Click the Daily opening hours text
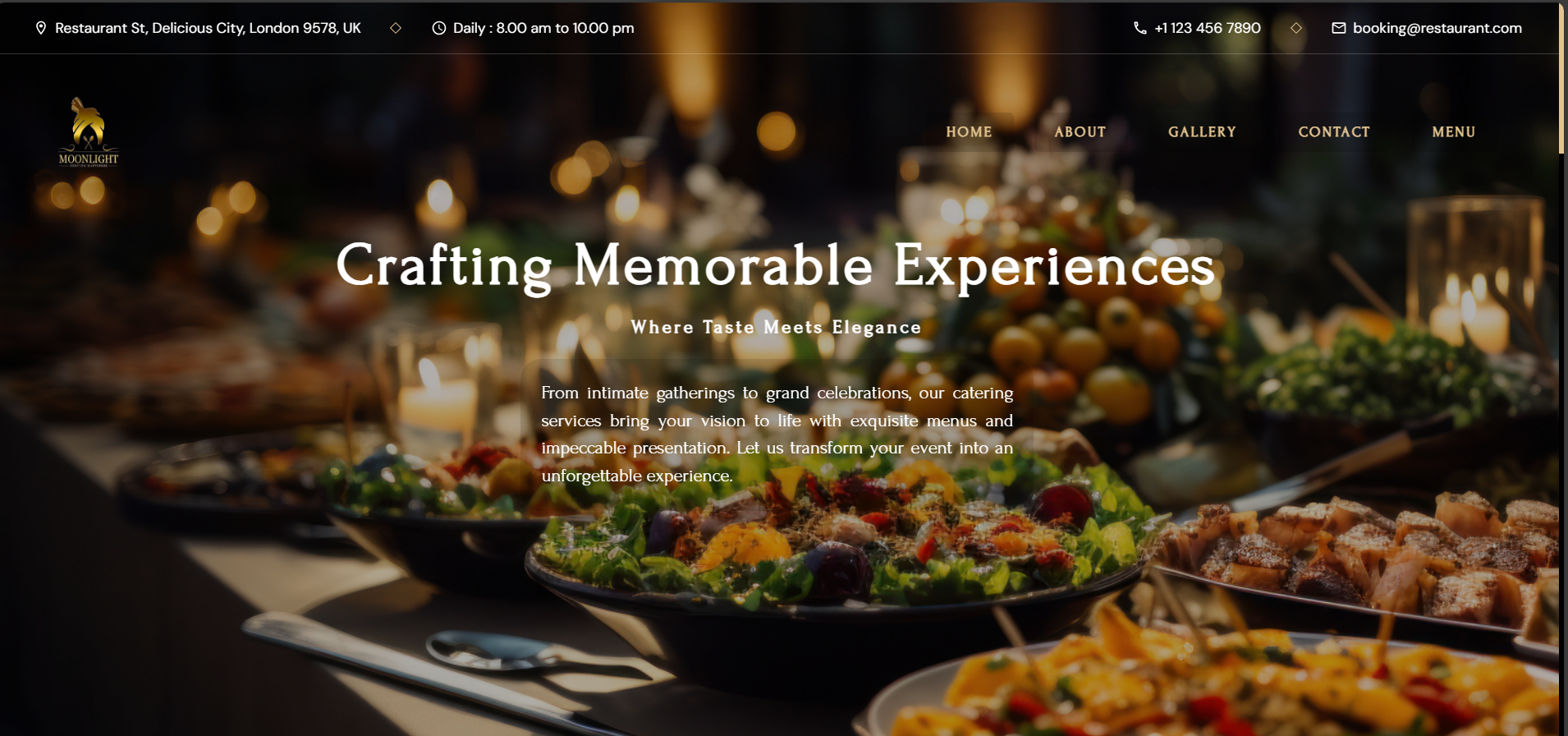 point(543,28)
